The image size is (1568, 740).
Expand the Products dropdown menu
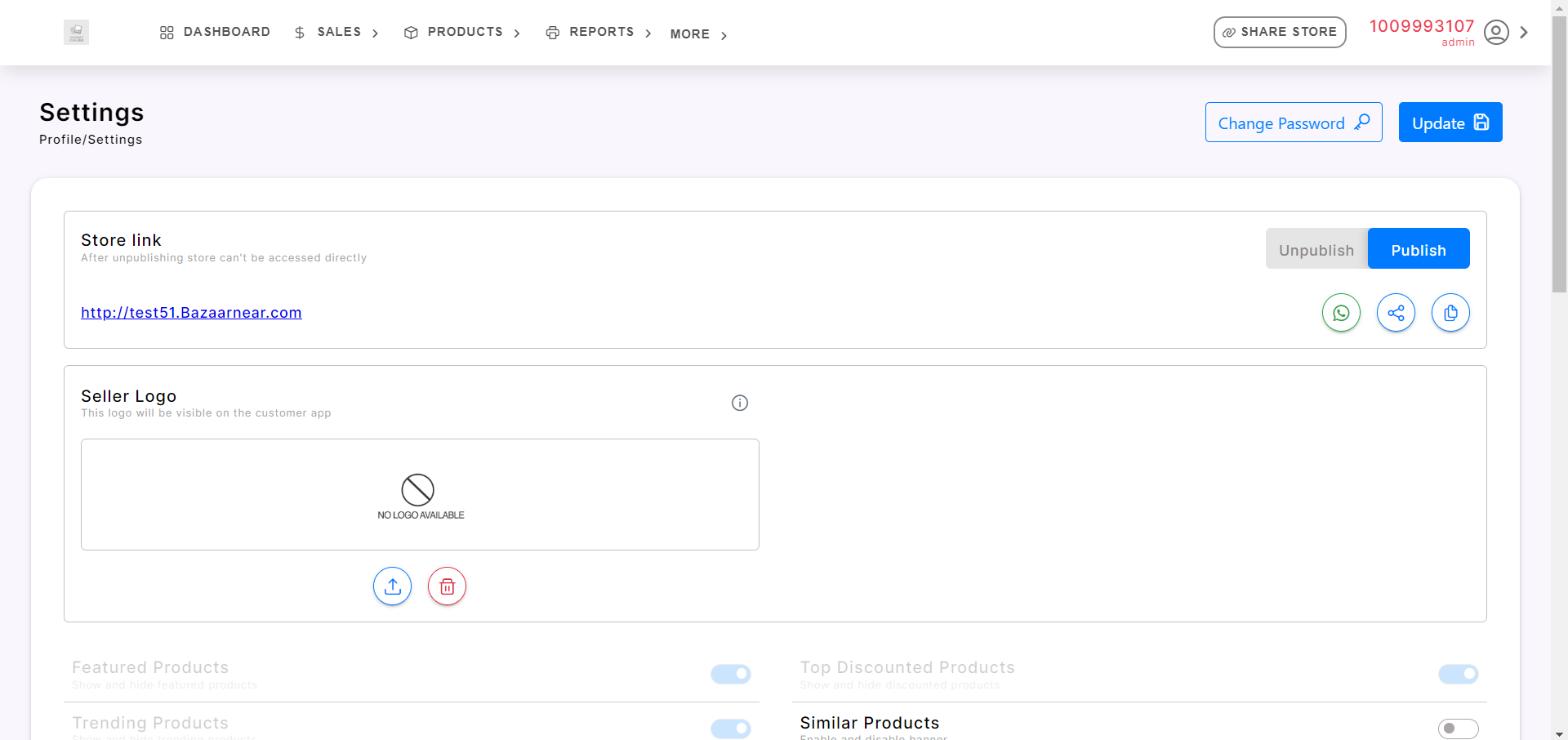click(463, 32)
